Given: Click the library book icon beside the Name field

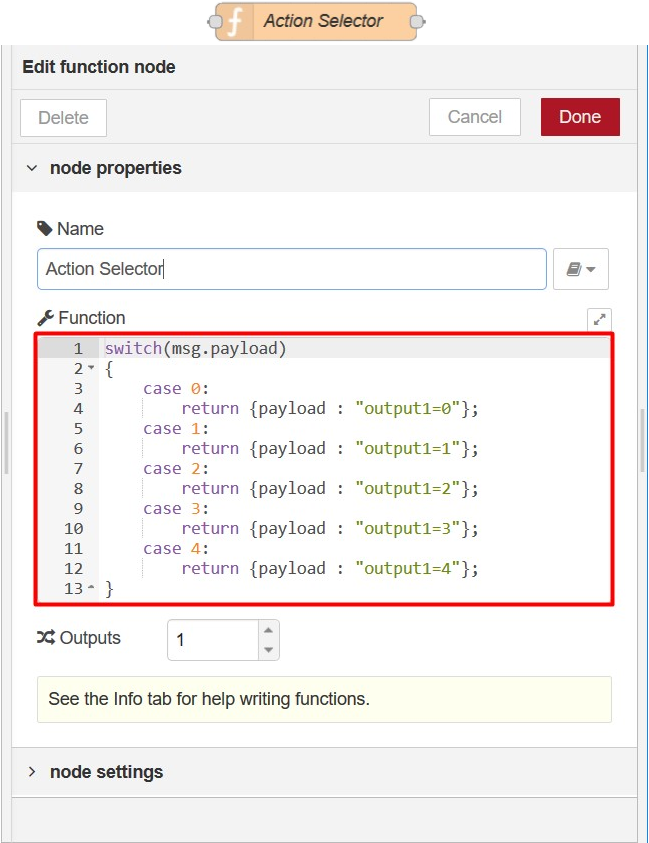Looking at the screenshot, I should 574,269.
